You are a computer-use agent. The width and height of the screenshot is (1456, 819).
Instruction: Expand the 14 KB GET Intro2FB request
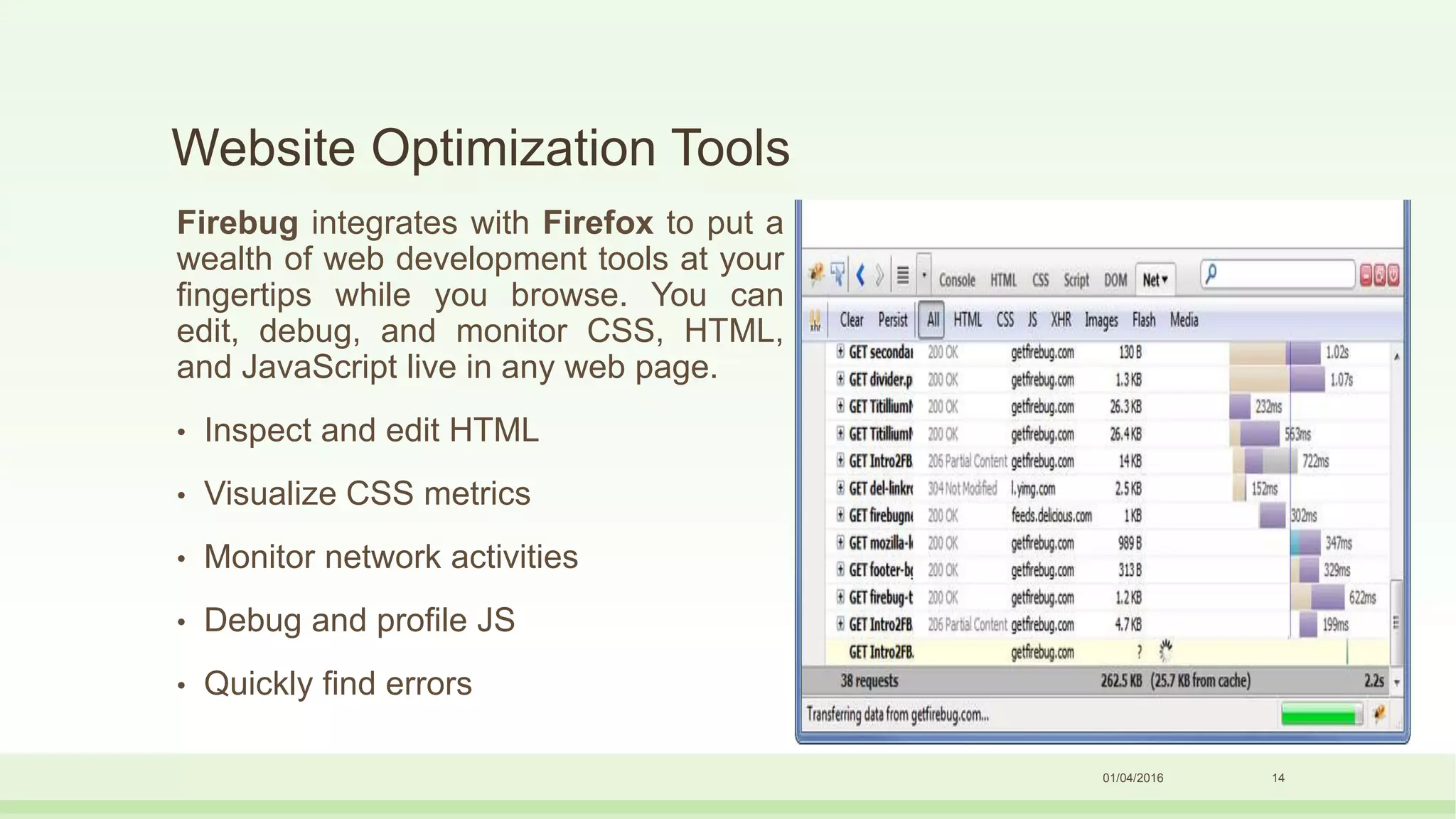pos(840,460)
